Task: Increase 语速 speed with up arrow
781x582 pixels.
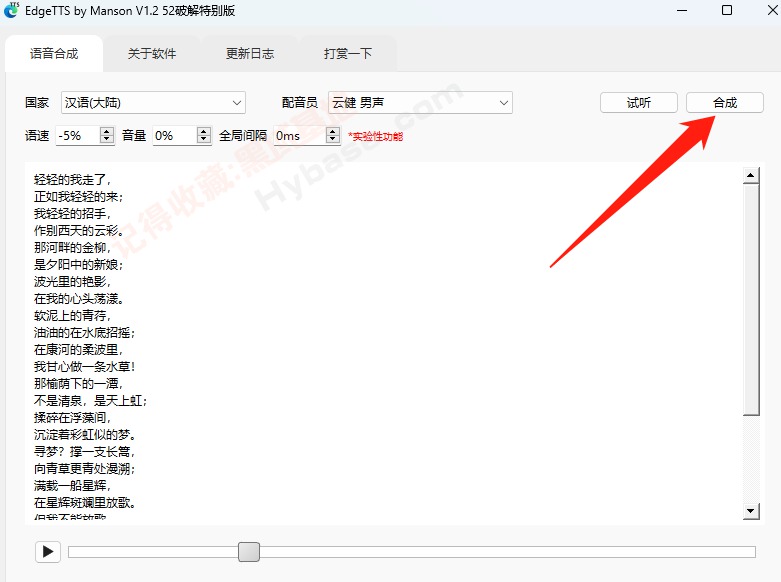Action: pyautogui.click(x=107, y=131)
